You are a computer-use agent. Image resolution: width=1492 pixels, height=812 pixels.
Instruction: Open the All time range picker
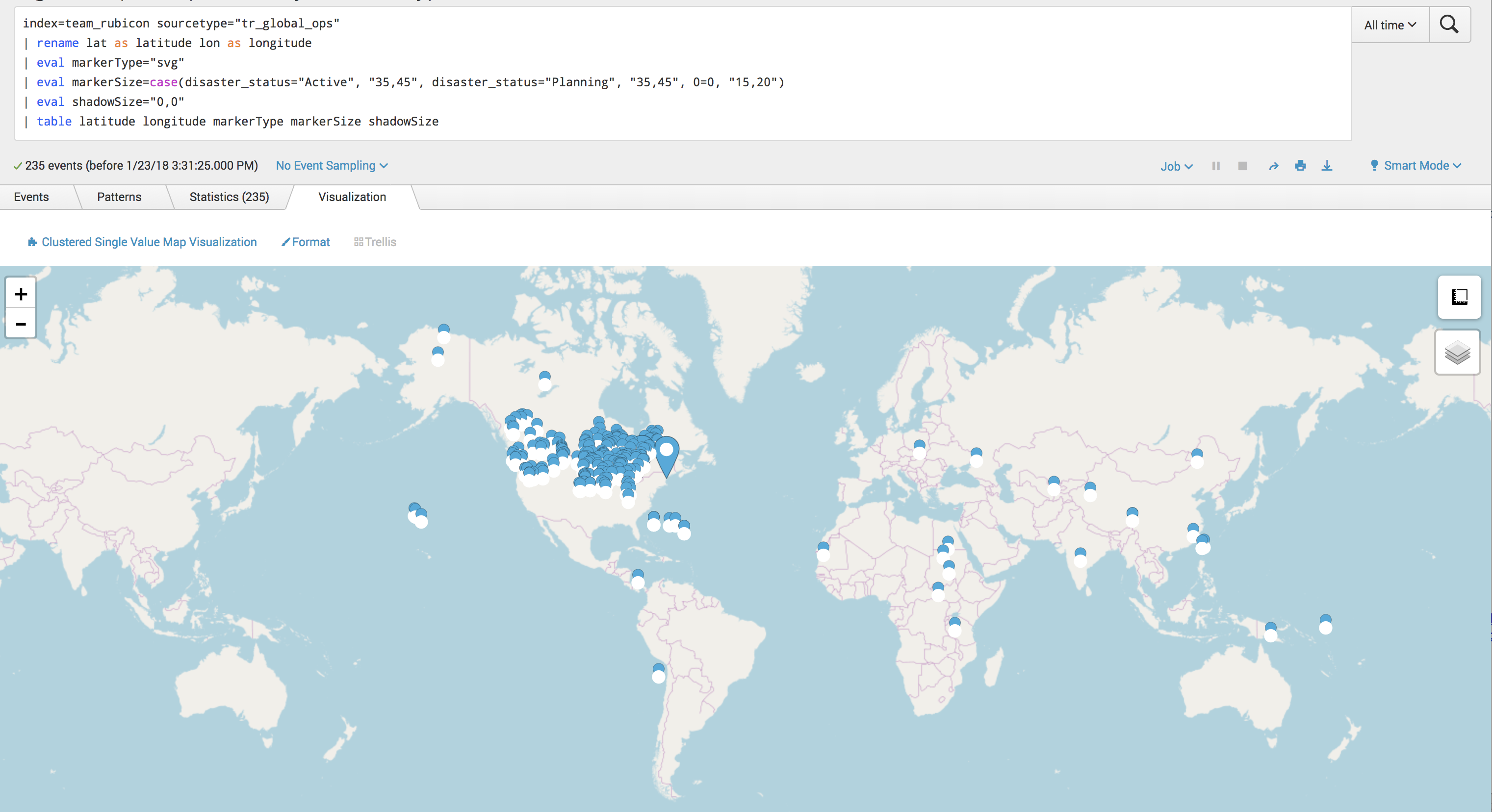(1389, 25)
